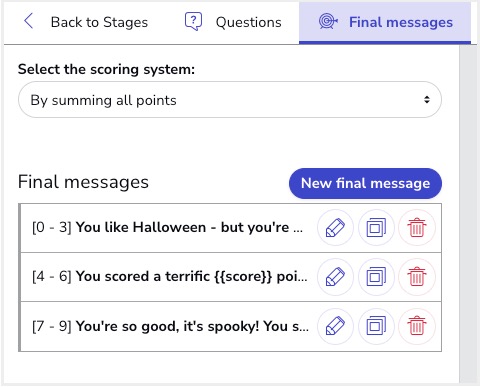Screen dimensions: 480x387
Task: Edit the [7 - 9] spooky message
Action: click(x=335, y=326)
